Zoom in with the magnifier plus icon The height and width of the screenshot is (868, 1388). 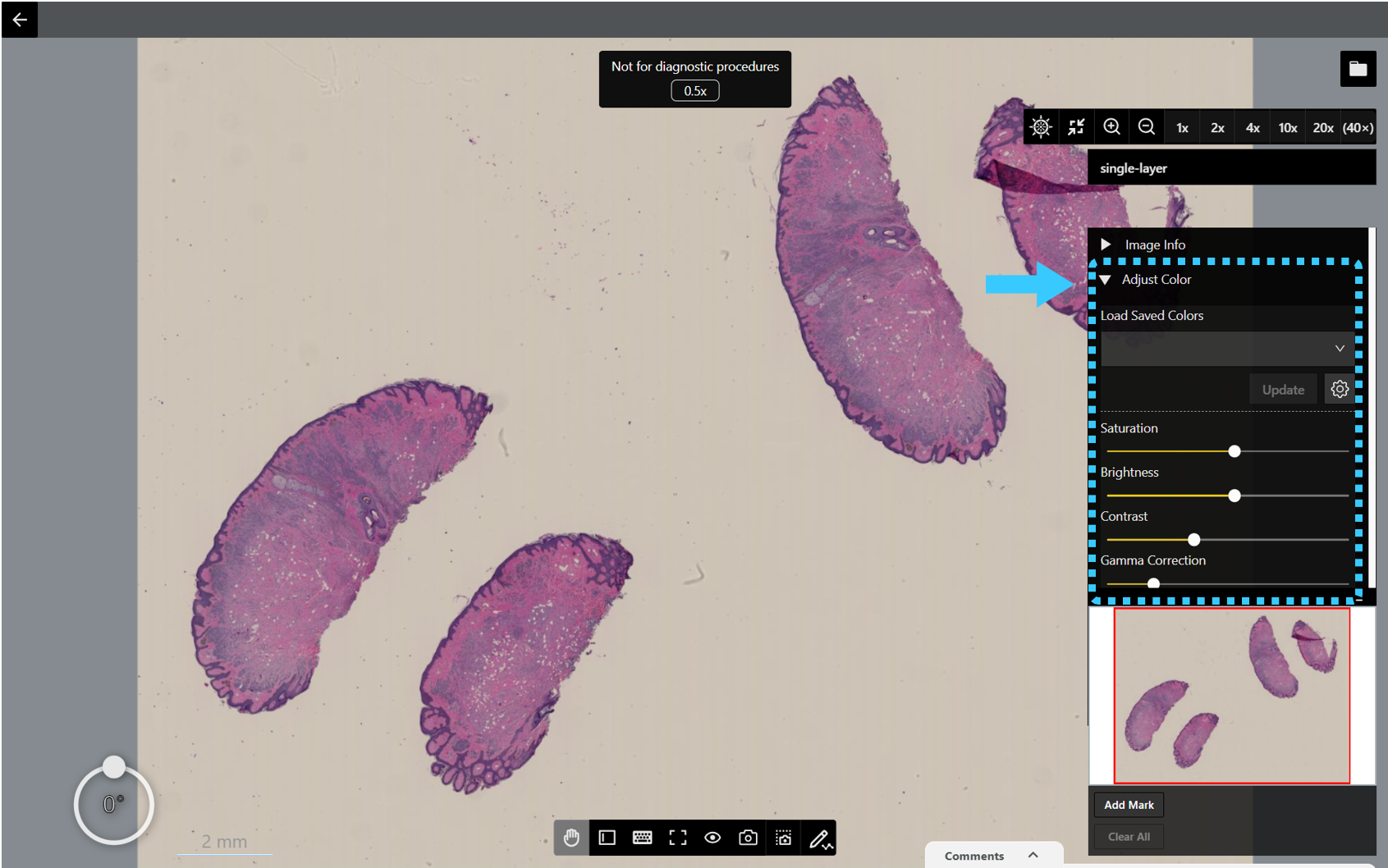[x=1111, y=126]
